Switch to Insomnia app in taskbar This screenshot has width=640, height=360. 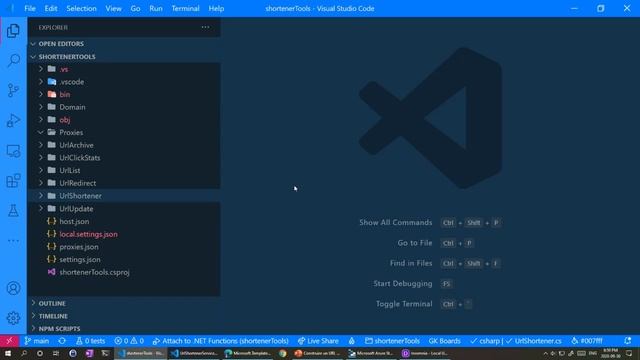click(x=426, y=353)
